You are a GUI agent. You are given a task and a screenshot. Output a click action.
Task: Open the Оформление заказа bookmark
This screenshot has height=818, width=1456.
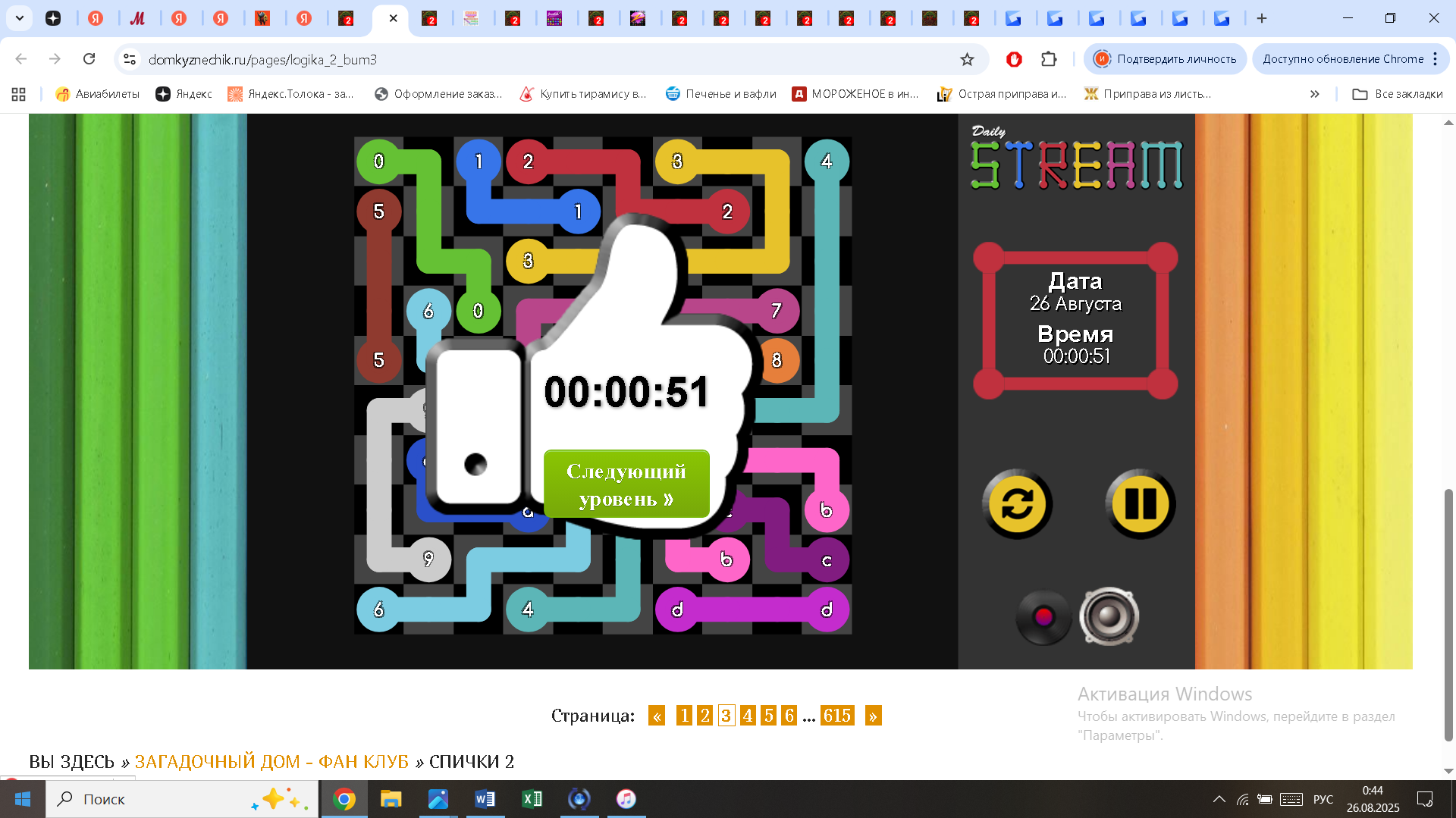pos(438,94)
